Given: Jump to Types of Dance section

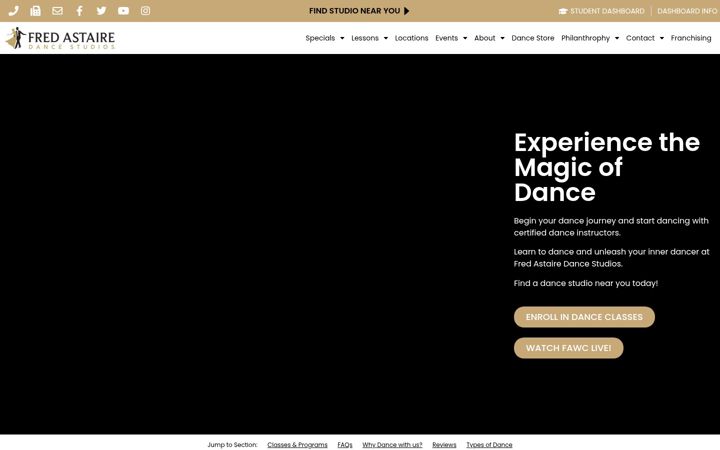Looking at the screenshot, I should pos(489,445).
